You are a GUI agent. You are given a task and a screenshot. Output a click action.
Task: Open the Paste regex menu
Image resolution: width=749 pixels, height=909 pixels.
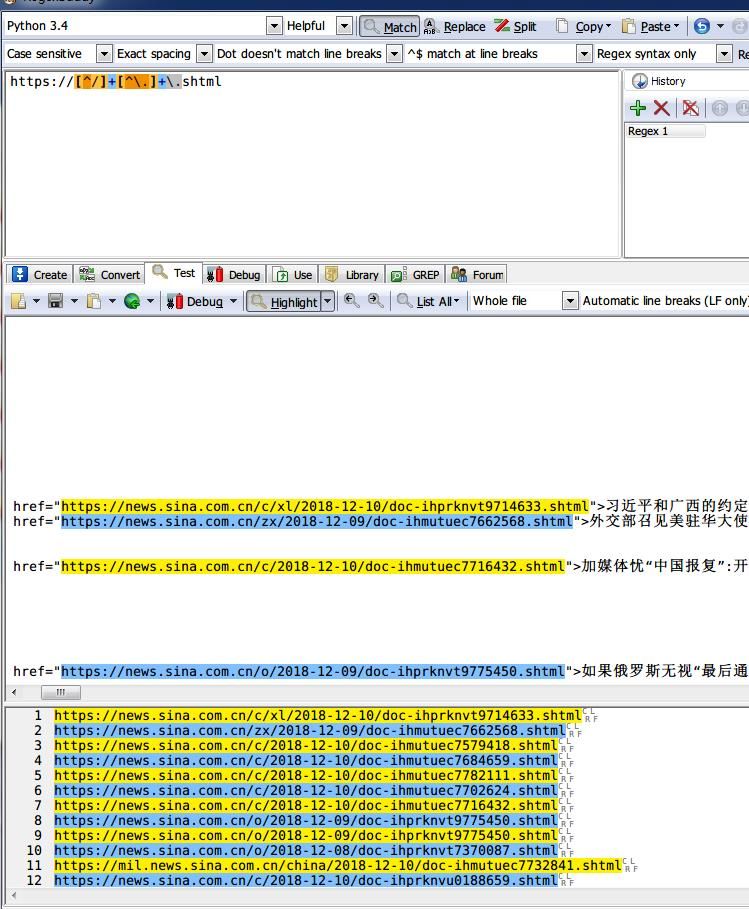[x=650, y=27]
